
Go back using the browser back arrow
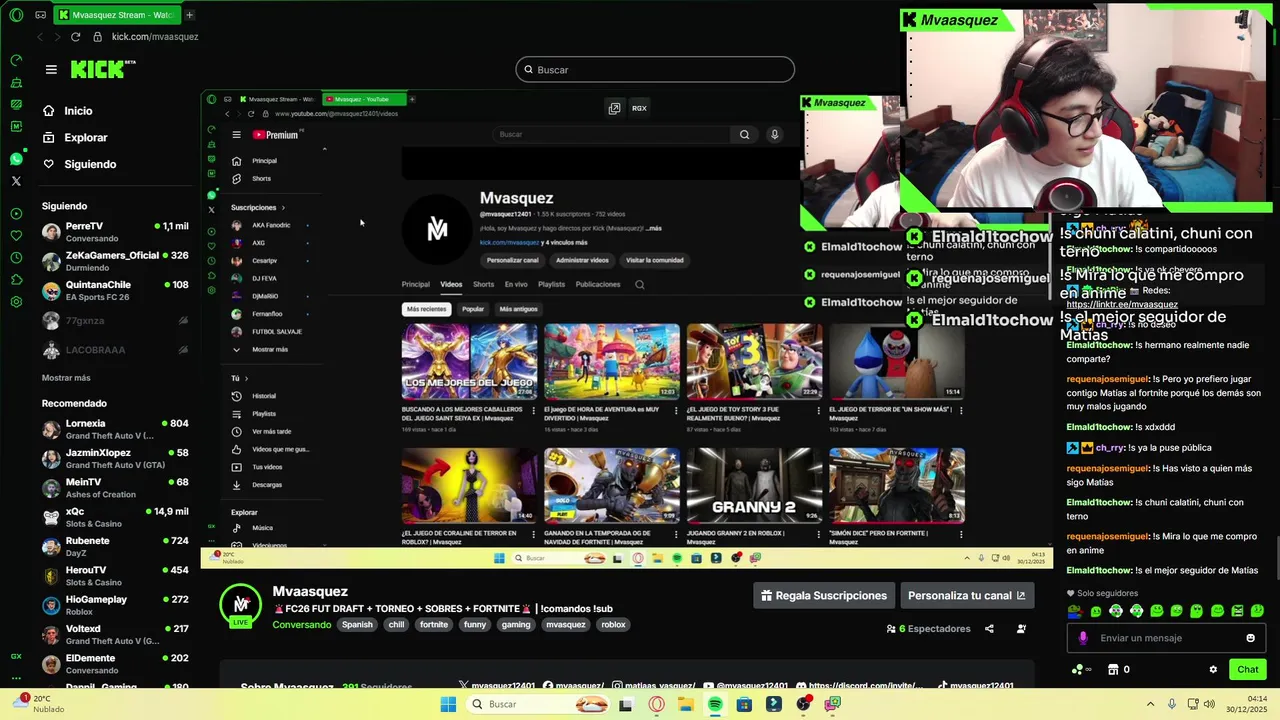[40, 37]
